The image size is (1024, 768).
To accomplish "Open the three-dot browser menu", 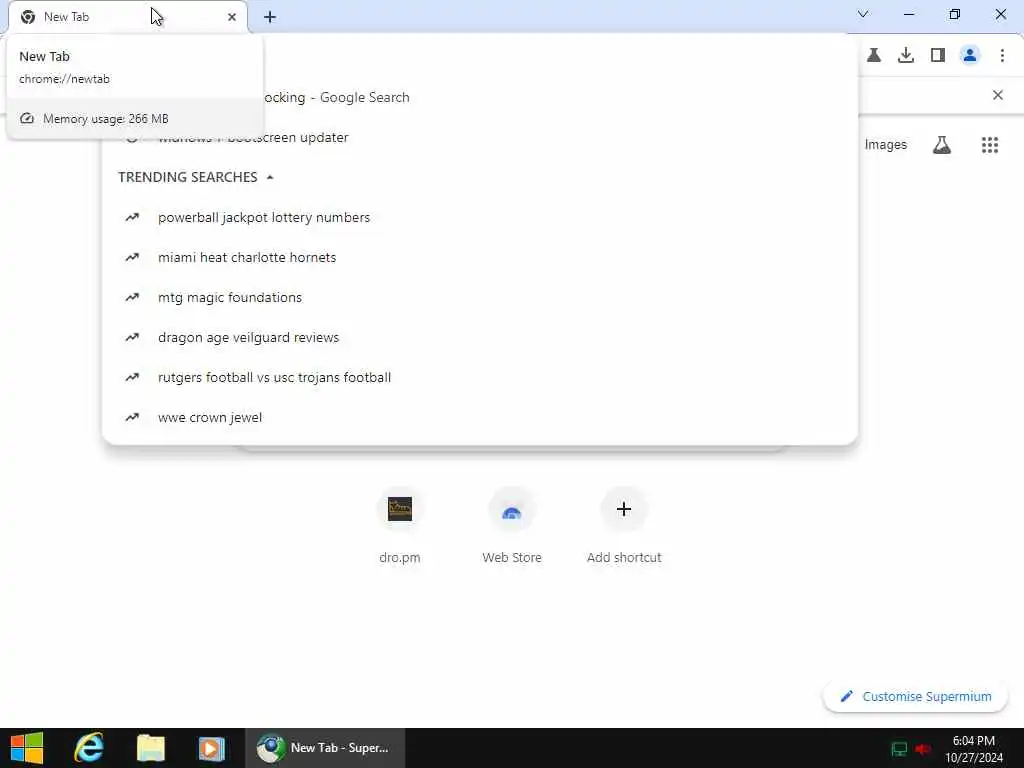I will click(x=1002, y=56).
